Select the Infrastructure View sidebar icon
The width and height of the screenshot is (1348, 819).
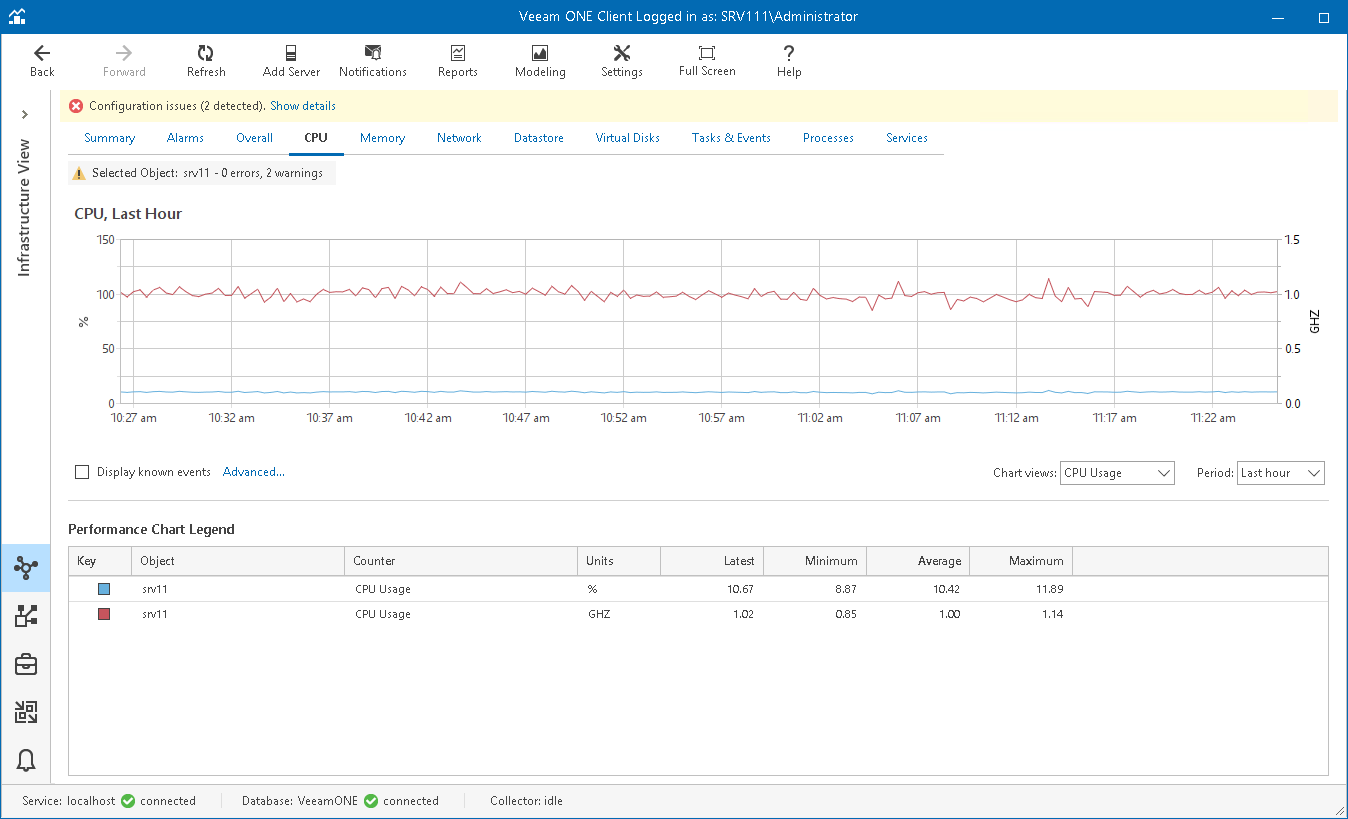pos(26,568)
